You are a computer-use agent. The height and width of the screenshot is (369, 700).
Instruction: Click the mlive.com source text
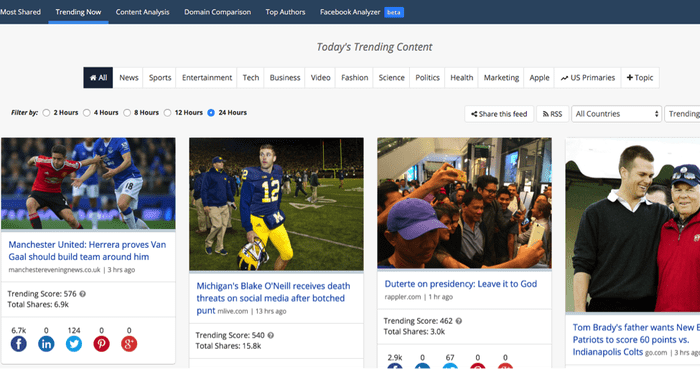click(x=233, y=311)
